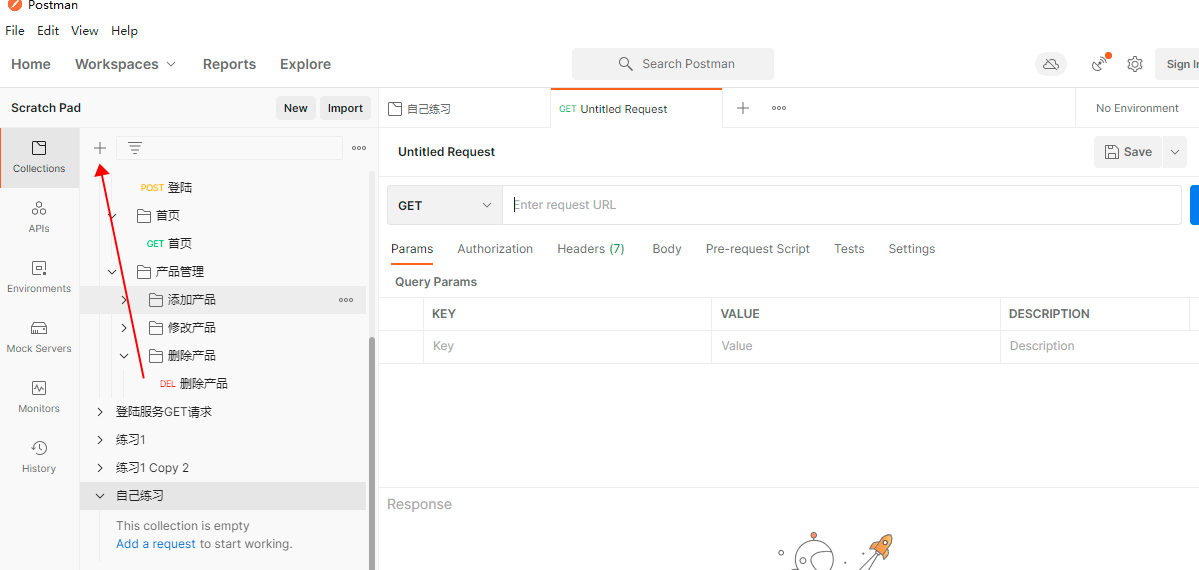Select the Tests tab
Viewport: 1199px width, 570px height.
pyautogui.click(x=849, y=249)
